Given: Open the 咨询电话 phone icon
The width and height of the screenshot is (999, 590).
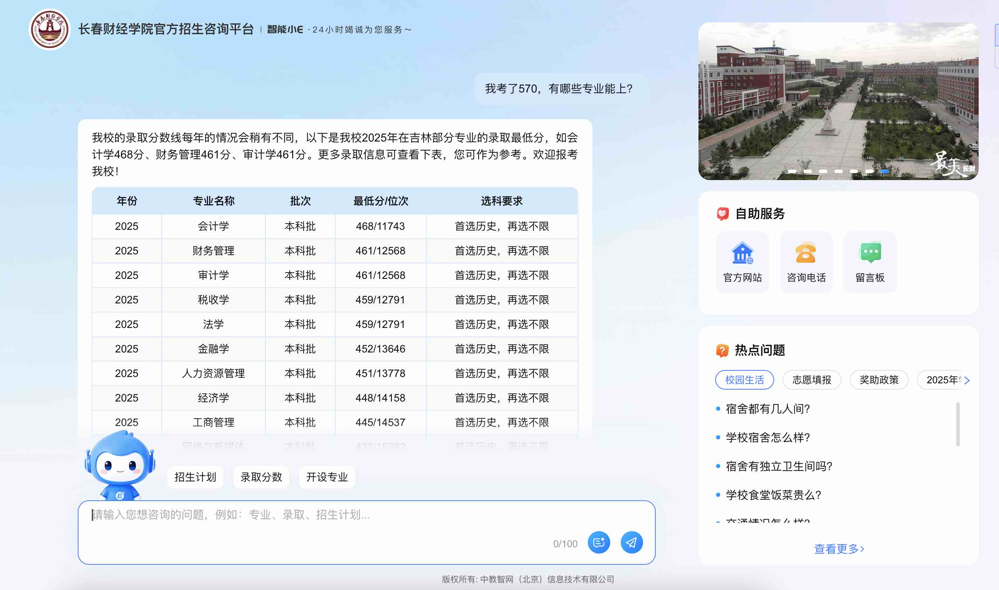Looking at the screenshot, I should tap(806, 261).
